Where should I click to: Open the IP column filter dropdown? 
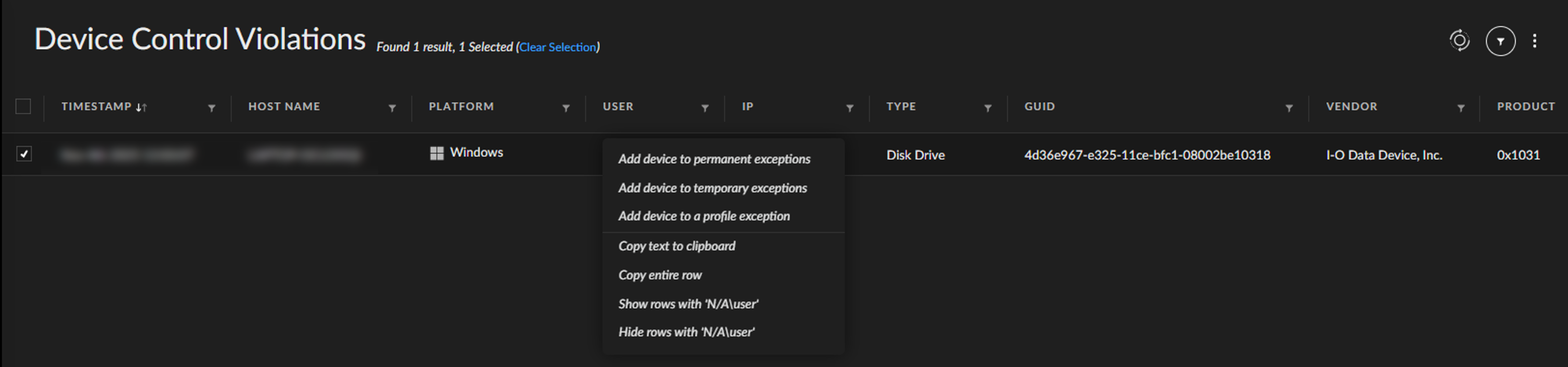(849, 108)
